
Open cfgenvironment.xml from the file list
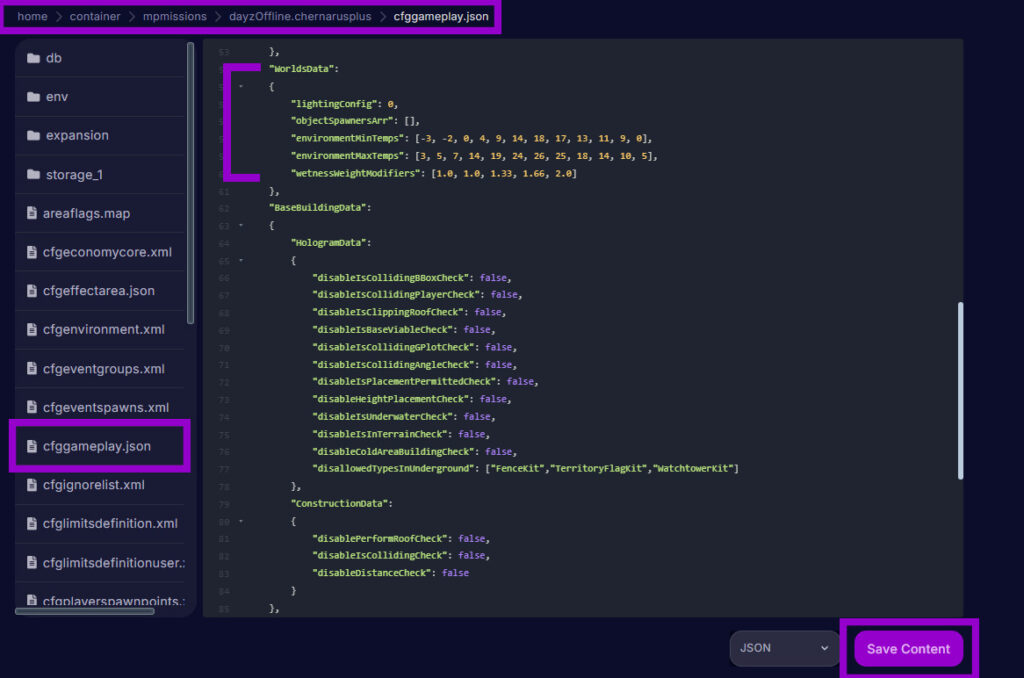click(x=103, y=330)
